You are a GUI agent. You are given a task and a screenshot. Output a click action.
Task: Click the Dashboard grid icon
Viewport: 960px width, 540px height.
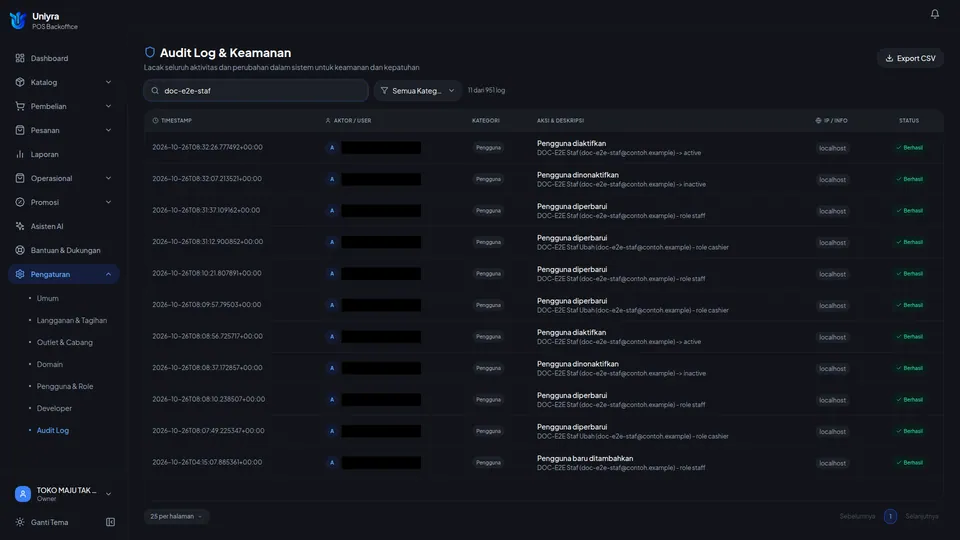(x=20, y=58)
